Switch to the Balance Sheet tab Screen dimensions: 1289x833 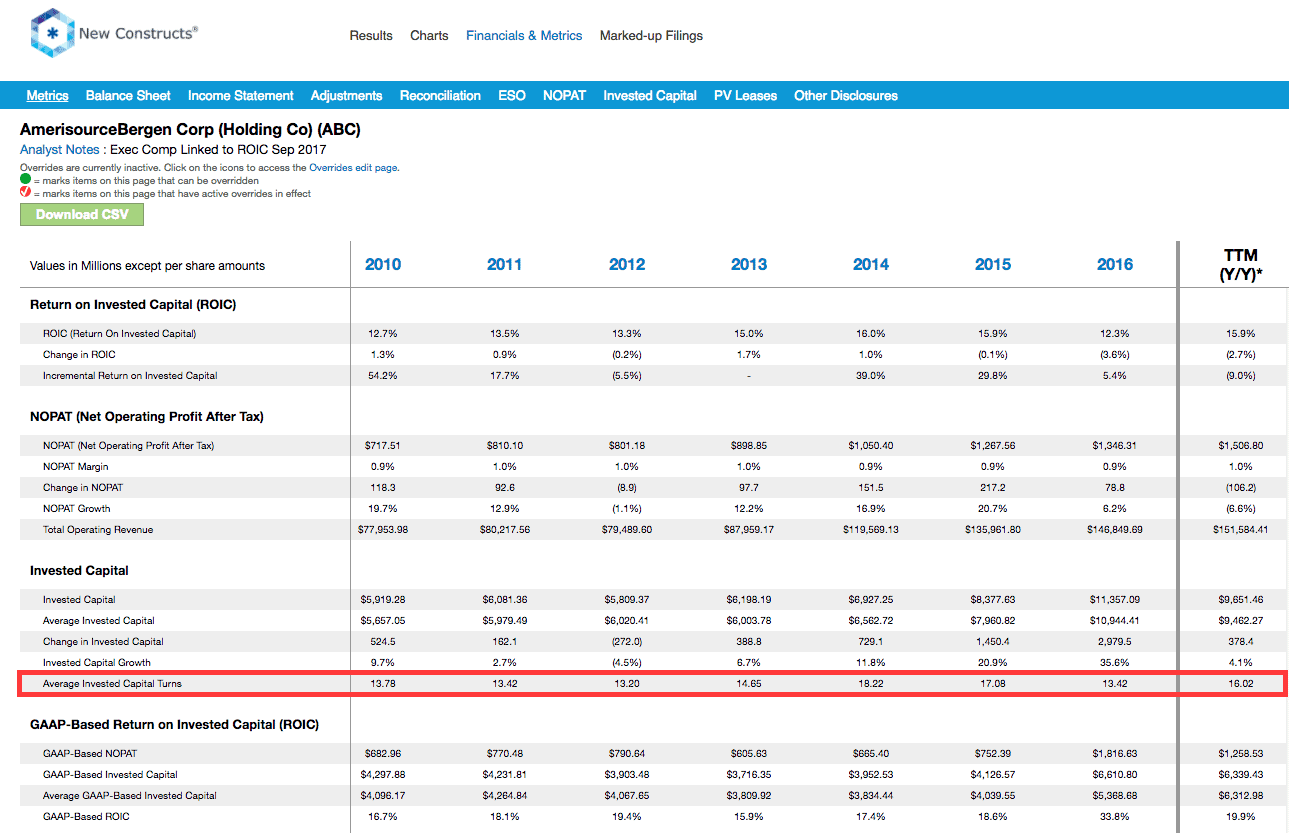point(128,95)
